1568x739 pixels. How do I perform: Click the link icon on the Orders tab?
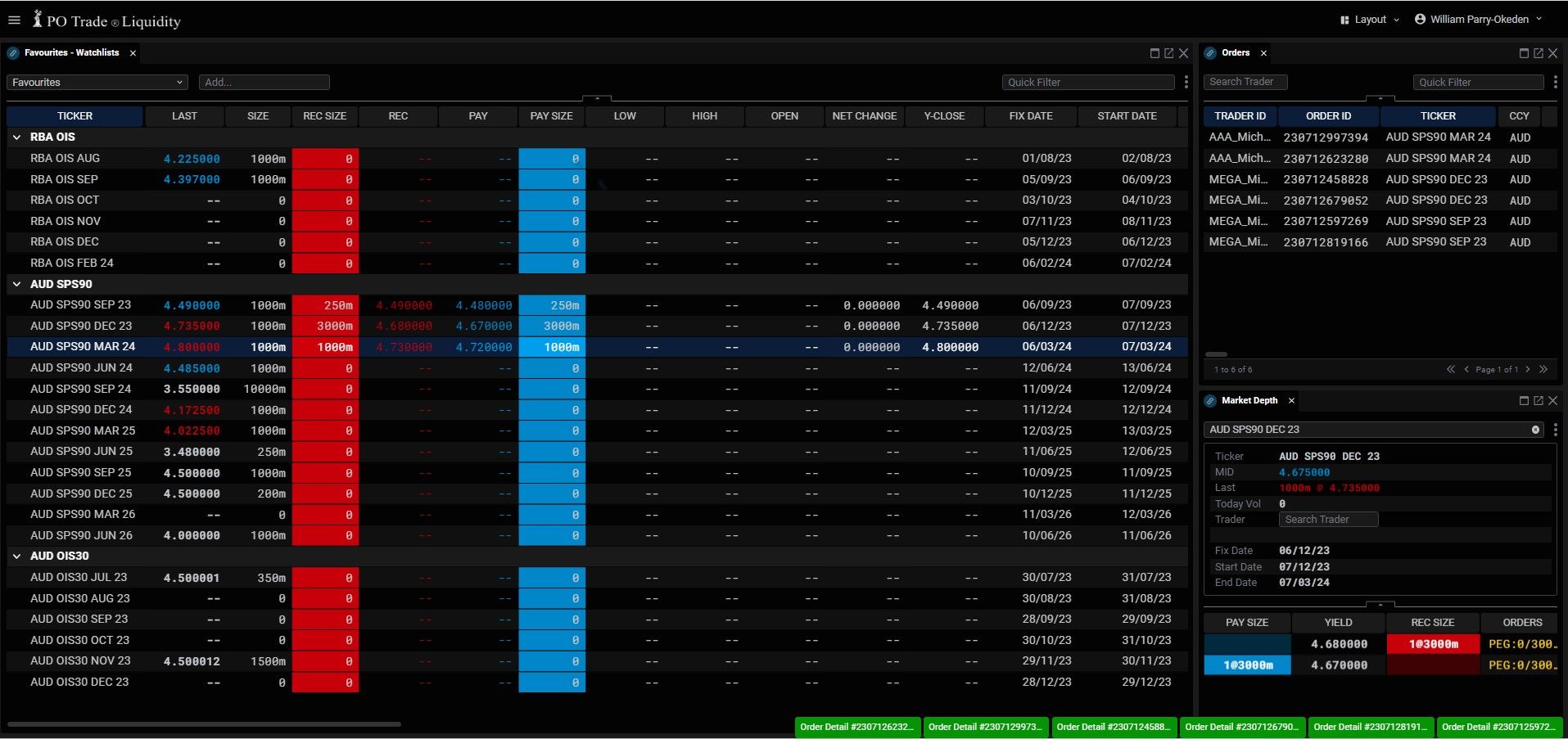(x=1210, y=52)
